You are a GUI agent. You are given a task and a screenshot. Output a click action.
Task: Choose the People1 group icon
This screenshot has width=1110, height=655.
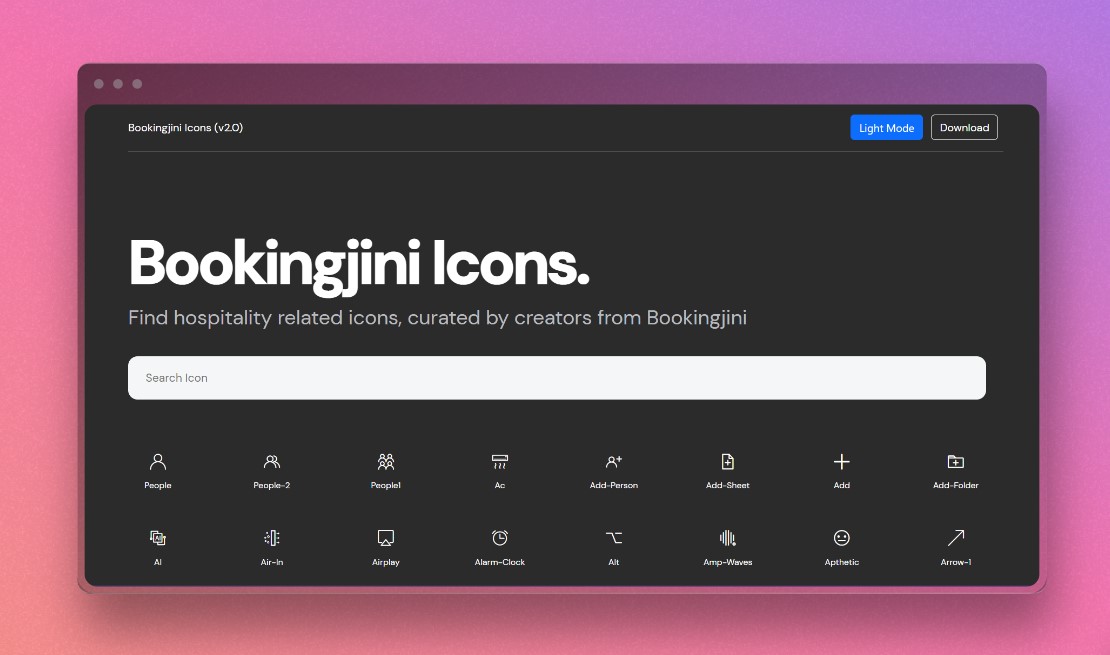(x=386, y=462)
